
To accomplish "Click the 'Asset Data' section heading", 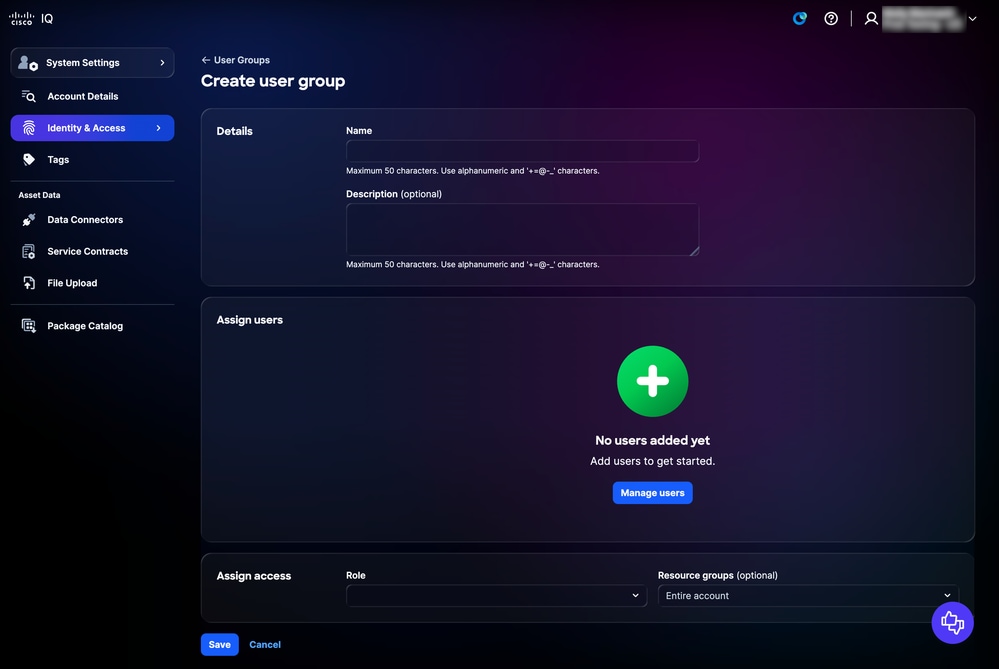I will 40,195.
